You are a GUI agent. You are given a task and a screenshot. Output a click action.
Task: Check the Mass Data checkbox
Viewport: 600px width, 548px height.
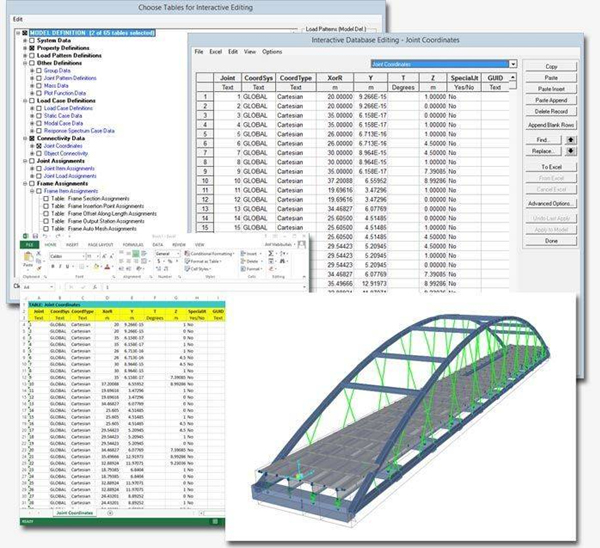click(39, 86)
